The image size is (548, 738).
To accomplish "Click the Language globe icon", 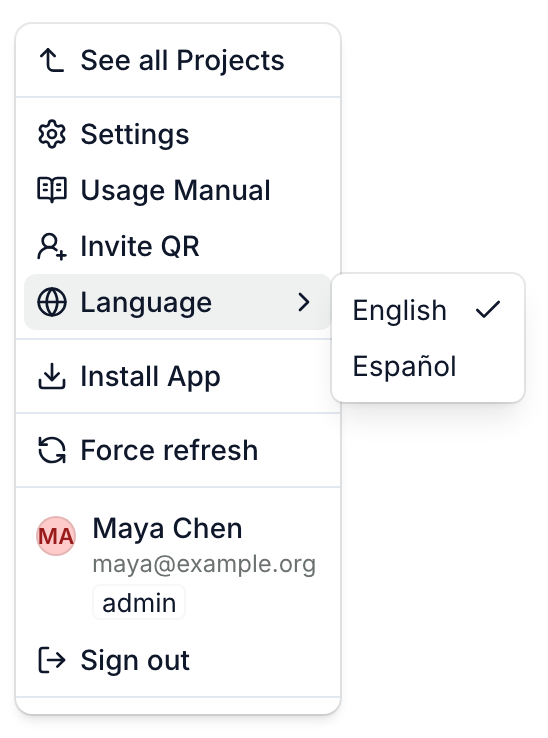I will tap(52, 302).
